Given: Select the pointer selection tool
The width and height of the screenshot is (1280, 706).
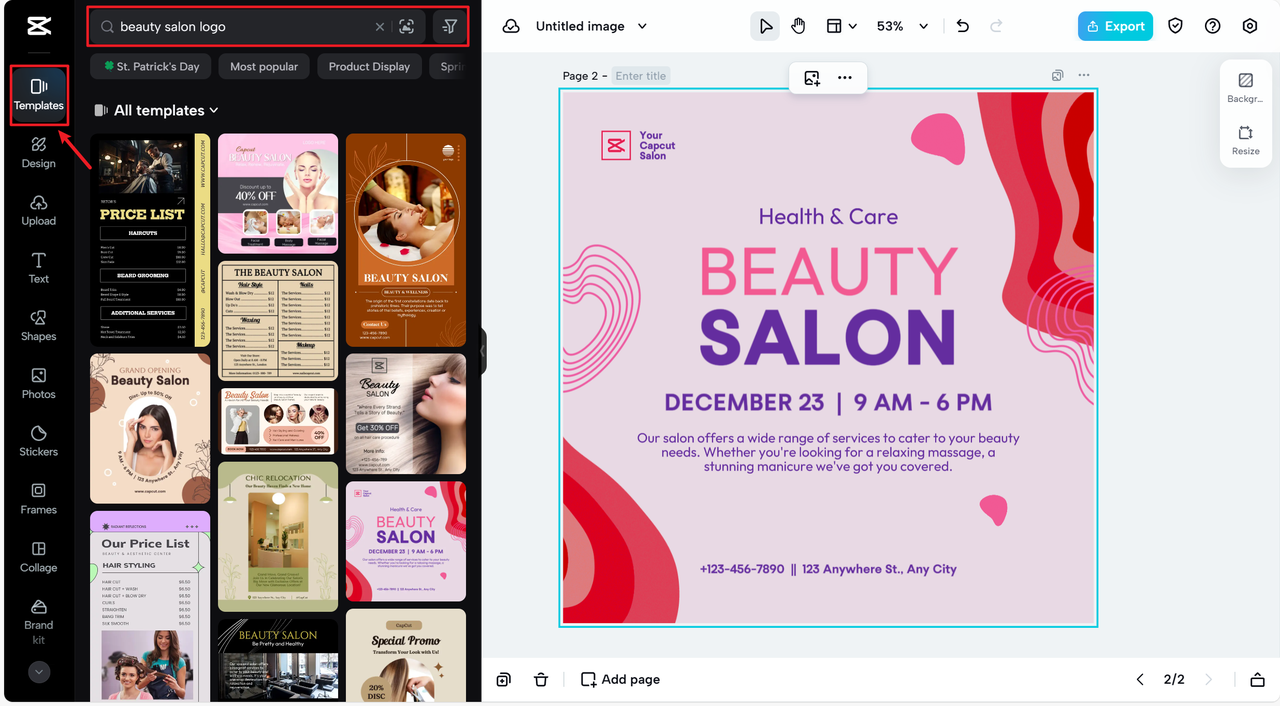Looking at the screenshot, I should point(765,26).
